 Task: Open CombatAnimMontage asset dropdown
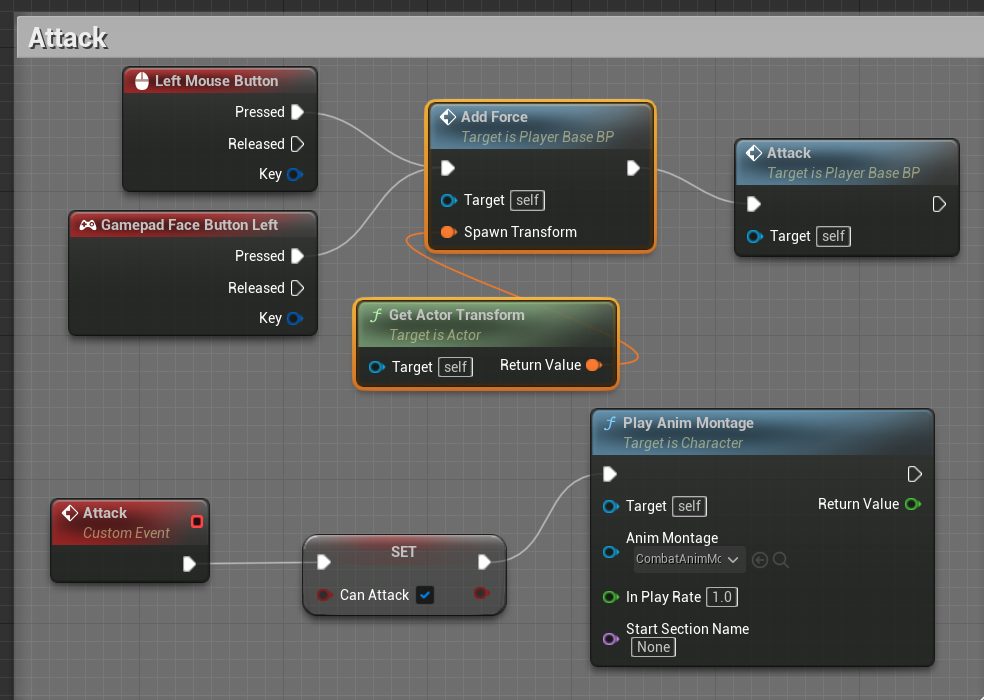(690, 559)
